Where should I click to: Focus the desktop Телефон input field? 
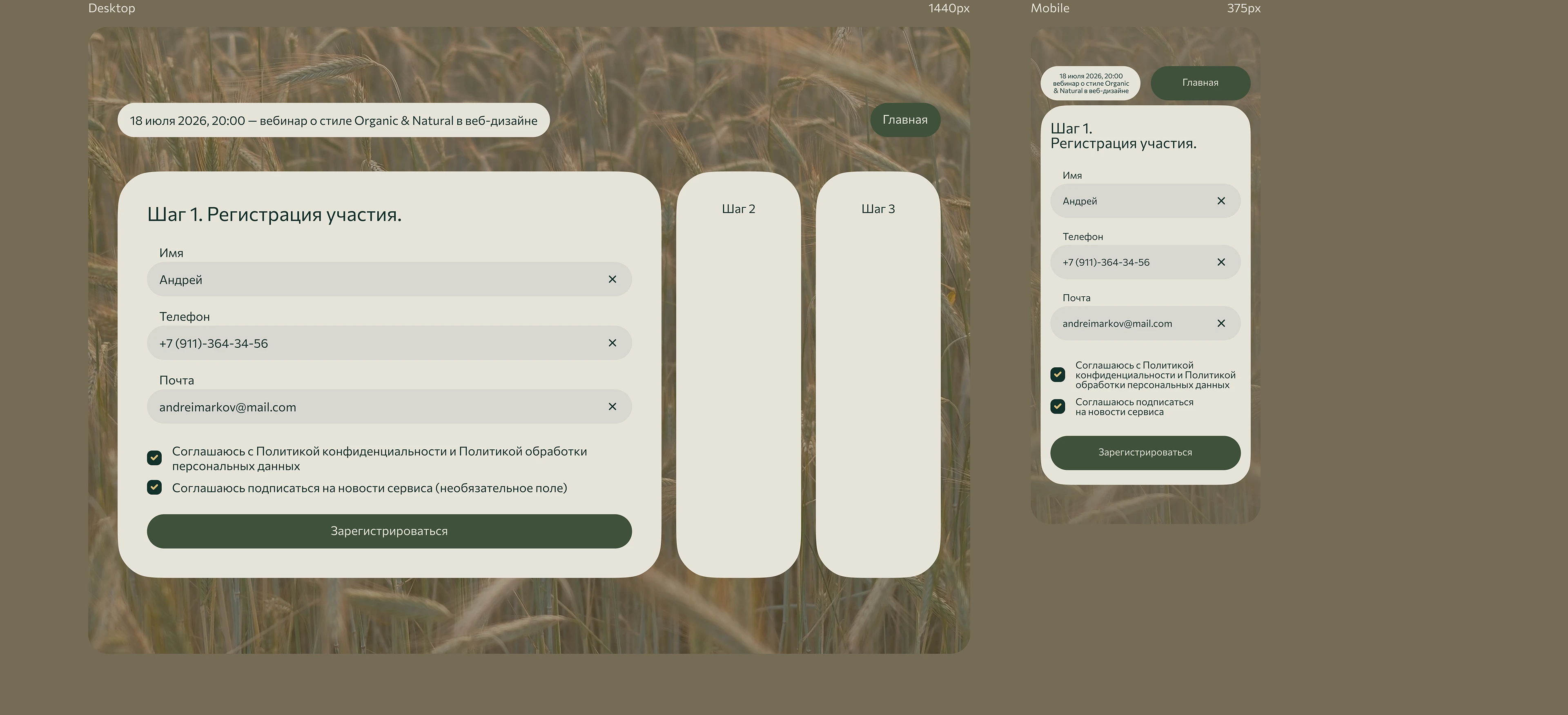(x=389, y=343)
